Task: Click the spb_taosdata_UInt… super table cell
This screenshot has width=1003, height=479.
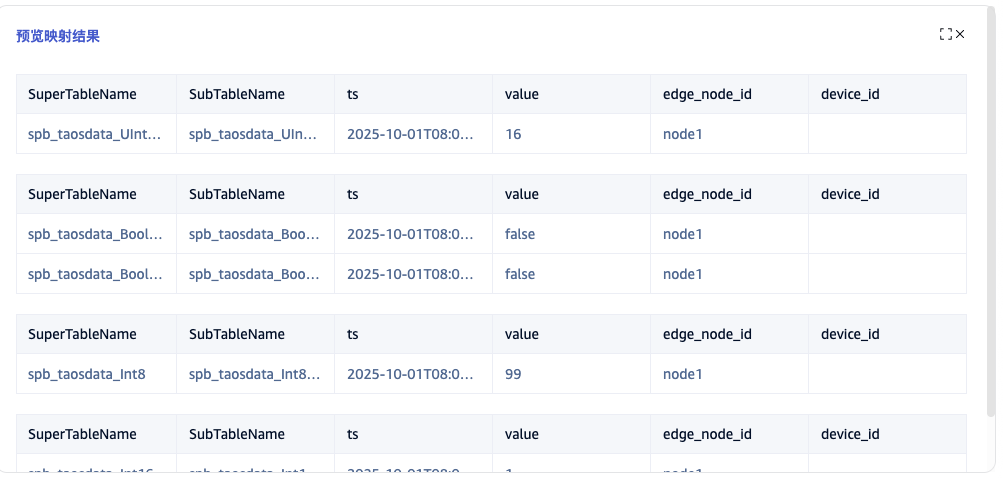Action: tap(94, 134)
